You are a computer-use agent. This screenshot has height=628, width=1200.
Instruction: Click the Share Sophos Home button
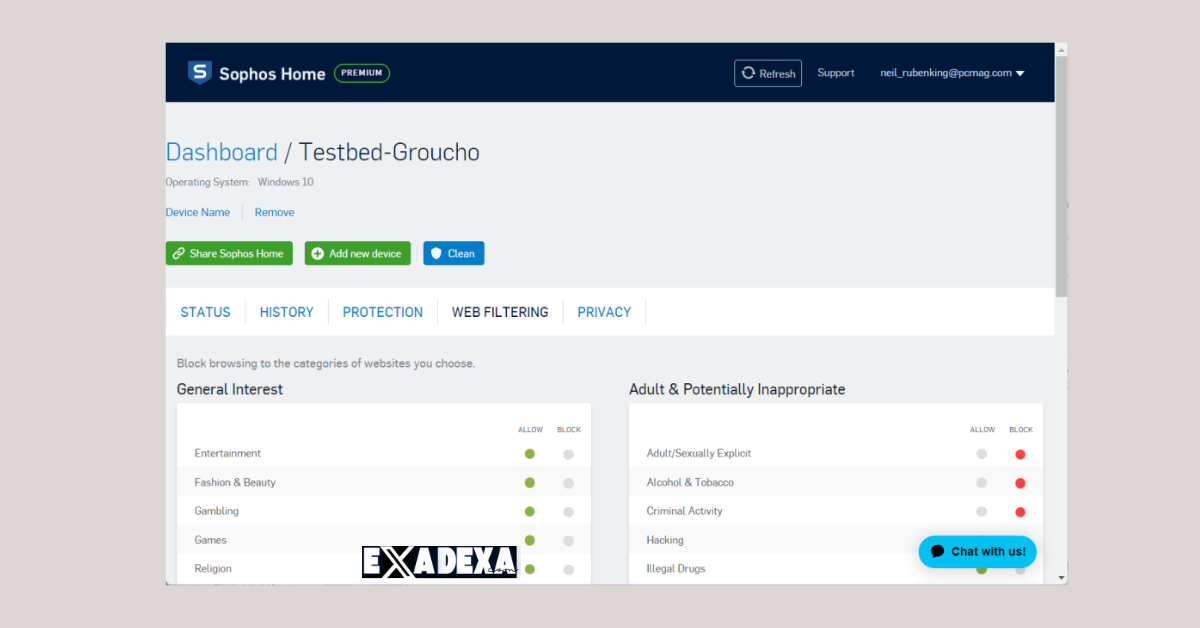pyautogui.click(x=229, y=254)
